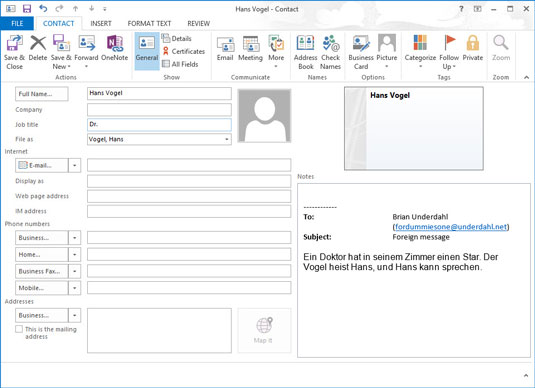Open the Categorize color menu
This screenshot has height=388, width=535.
click(x=420, y=52)
